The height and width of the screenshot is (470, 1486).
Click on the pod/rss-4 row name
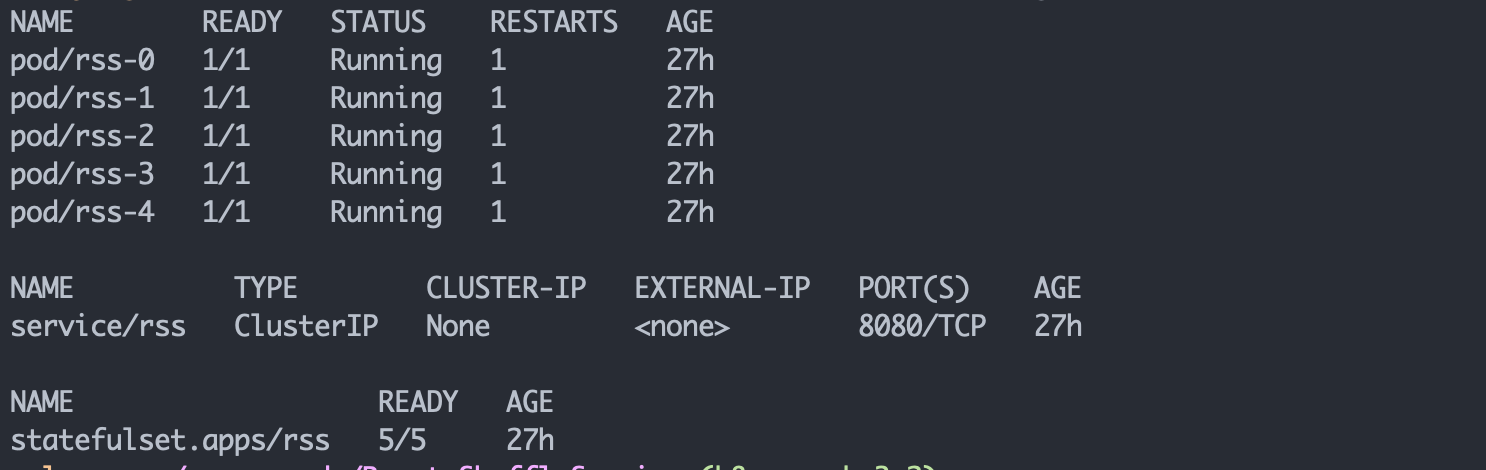(82, 213)
